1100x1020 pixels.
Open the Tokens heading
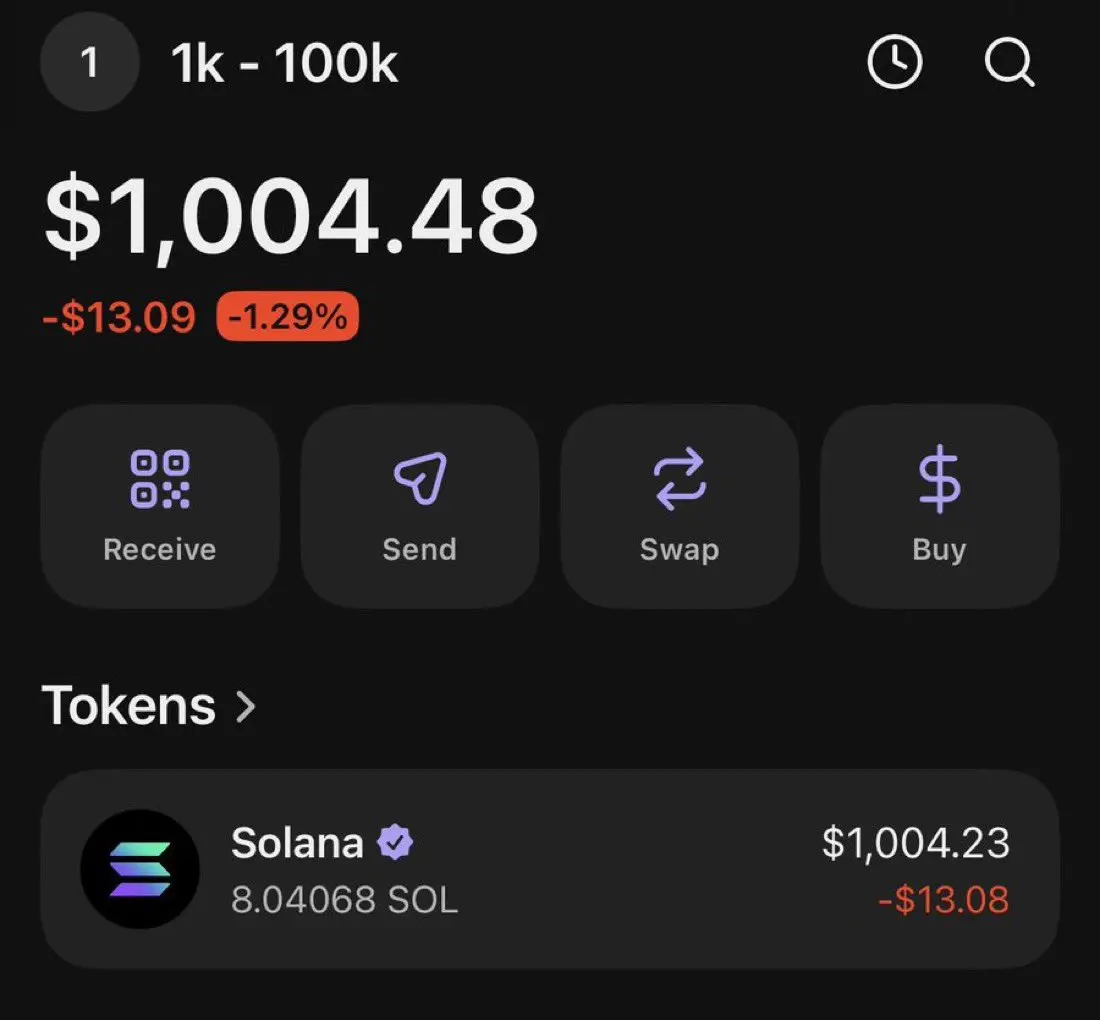pyautogui.click(x=129, y=706)
